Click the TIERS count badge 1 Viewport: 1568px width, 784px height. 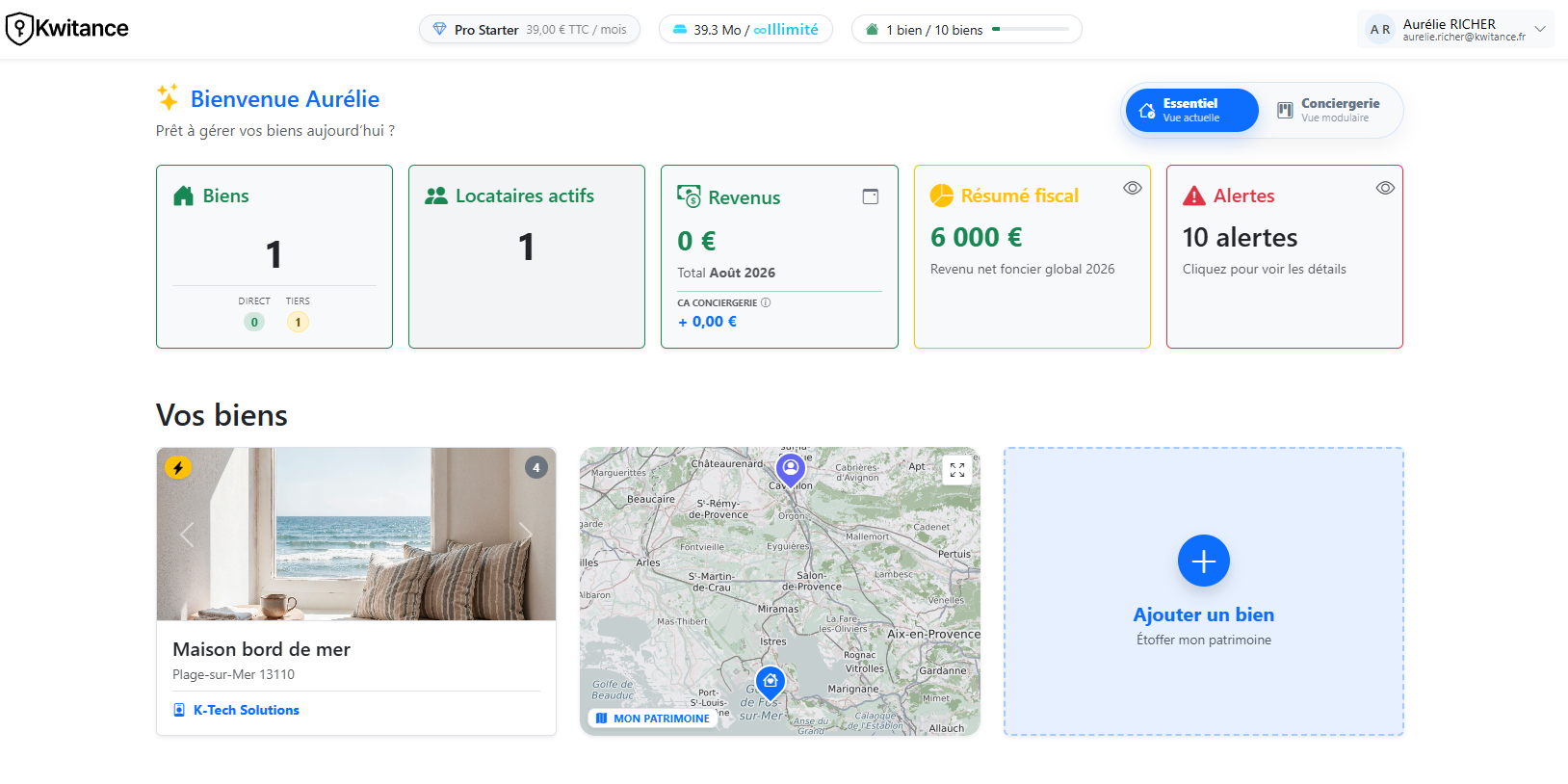click(298, 322)
